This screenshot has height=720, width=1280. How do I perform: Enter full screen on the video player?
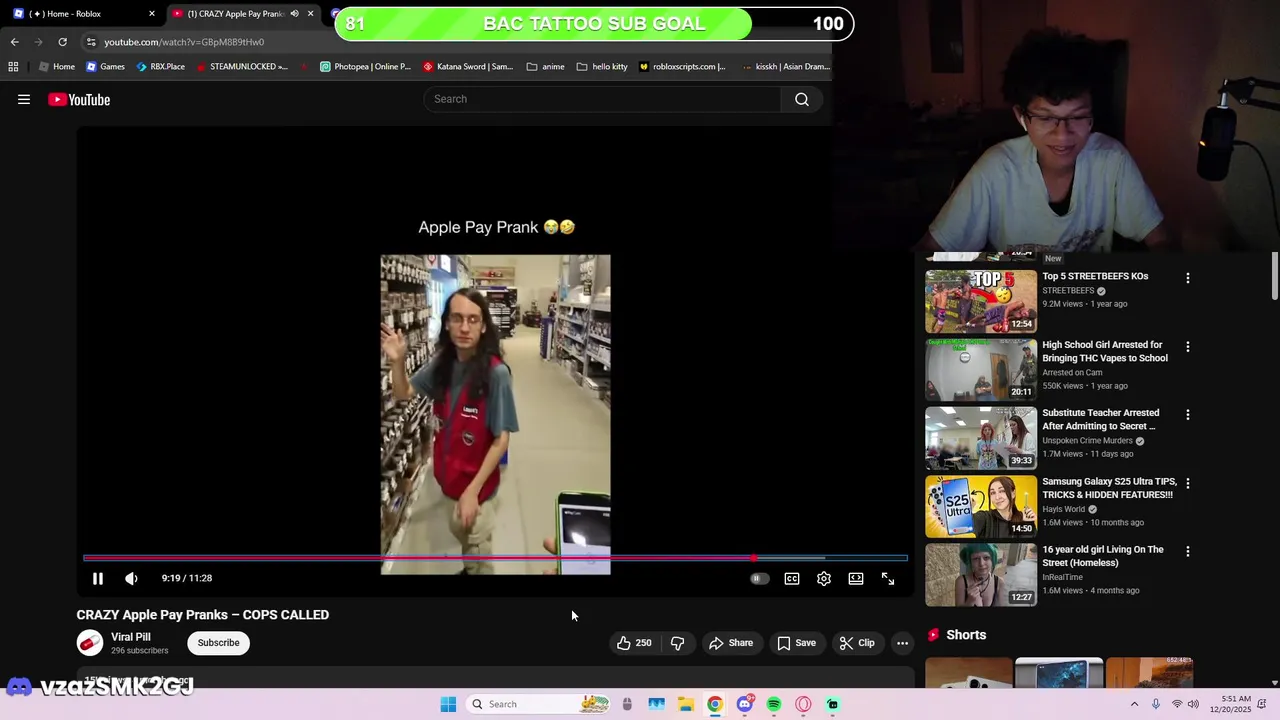coord(887,578)
